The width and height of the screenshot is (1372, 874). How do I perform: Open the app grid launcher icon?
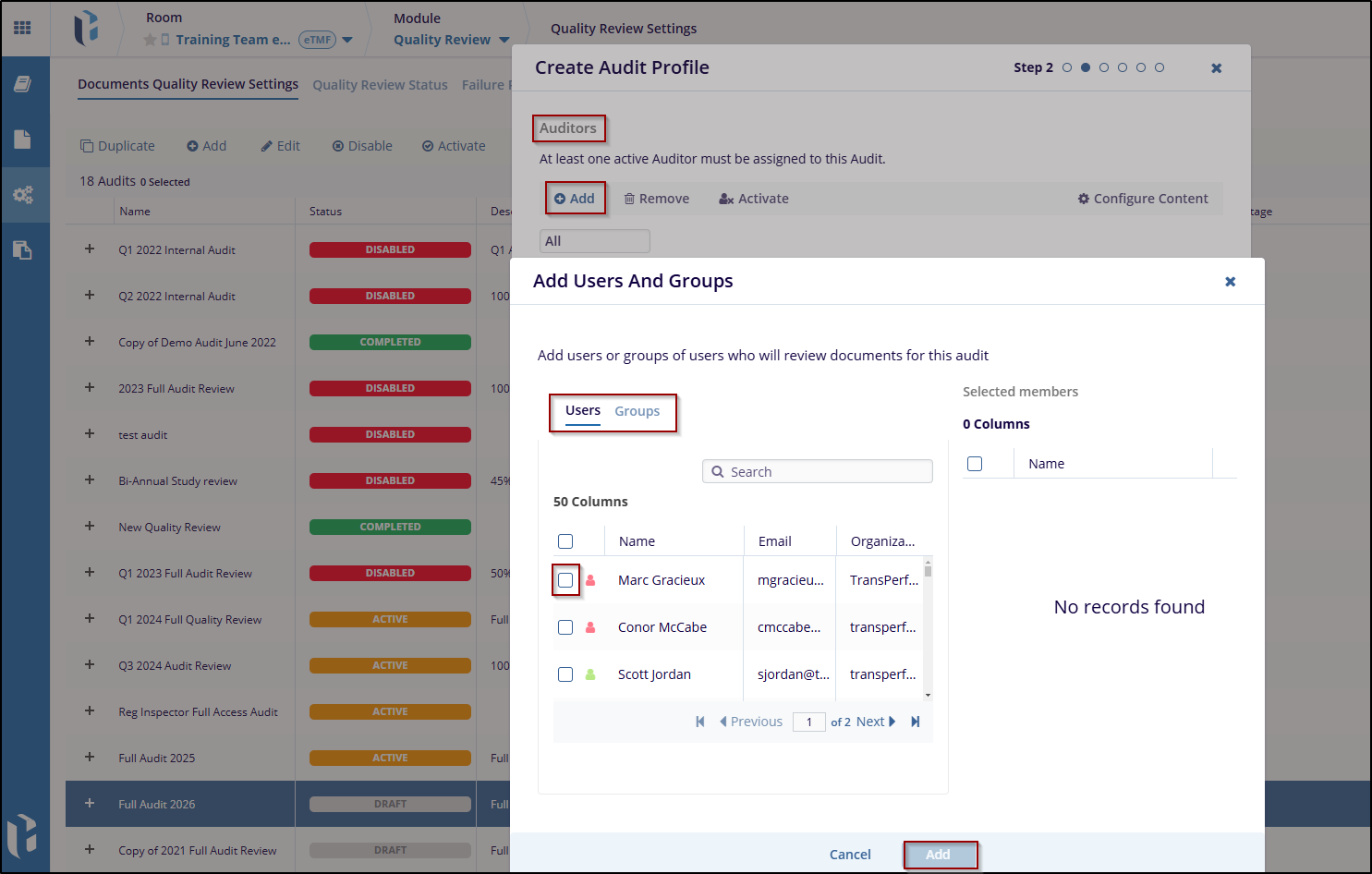[x=23, y=28]
